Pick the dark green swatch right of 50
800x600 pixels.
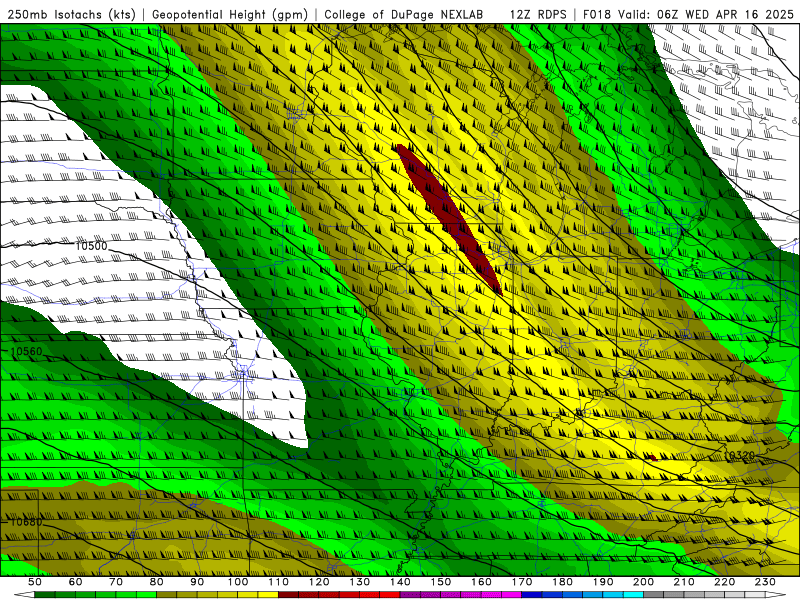point(45,595)
